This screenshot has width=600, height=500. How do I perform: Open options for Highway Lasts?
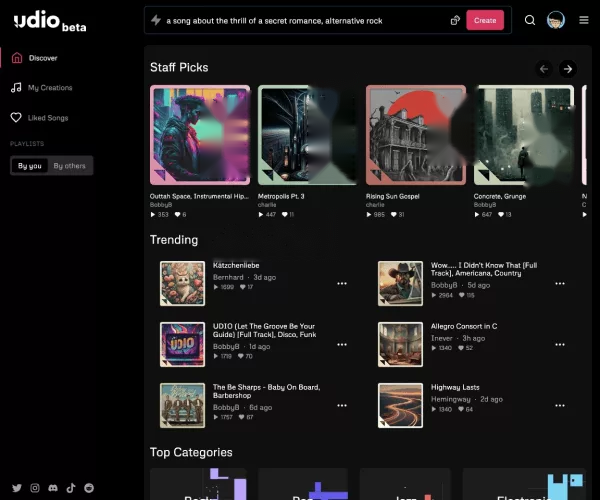[x=560, y=405]
